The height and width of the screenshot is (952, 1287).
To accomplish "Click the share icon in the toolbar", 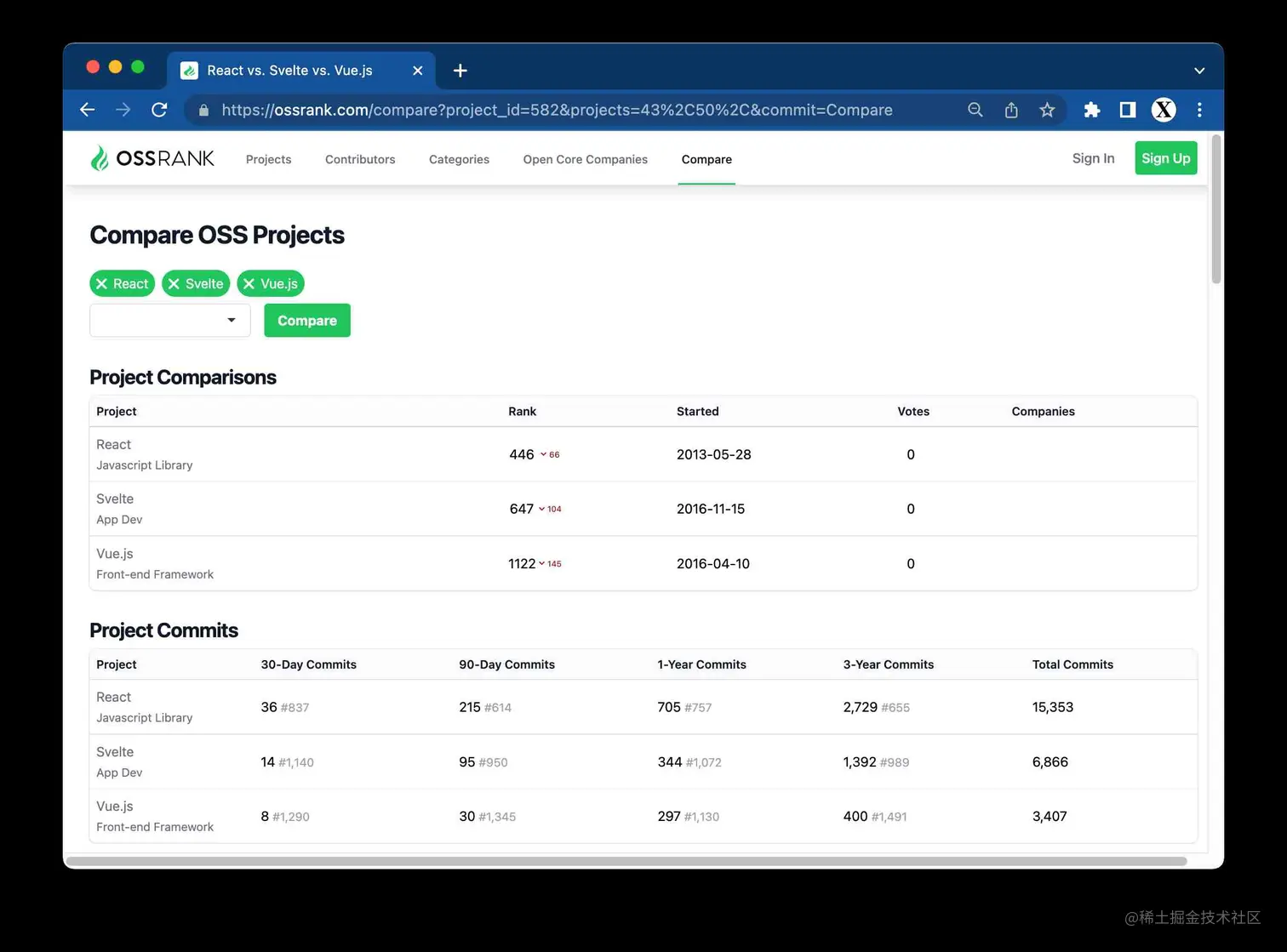I will tap(1010, 110).
